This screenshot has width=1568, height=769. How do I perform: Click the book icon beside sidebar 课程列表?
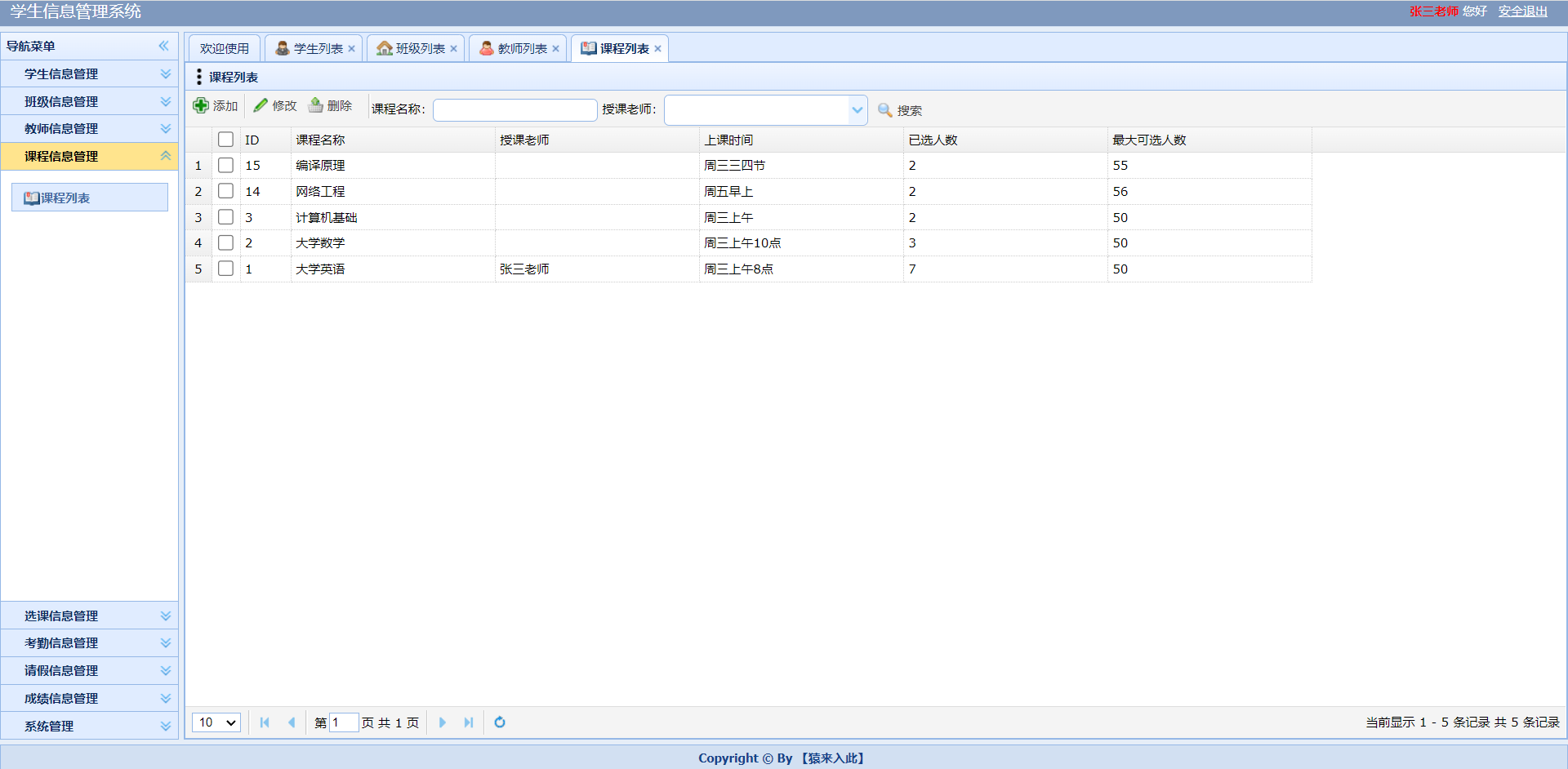point(31,198)
